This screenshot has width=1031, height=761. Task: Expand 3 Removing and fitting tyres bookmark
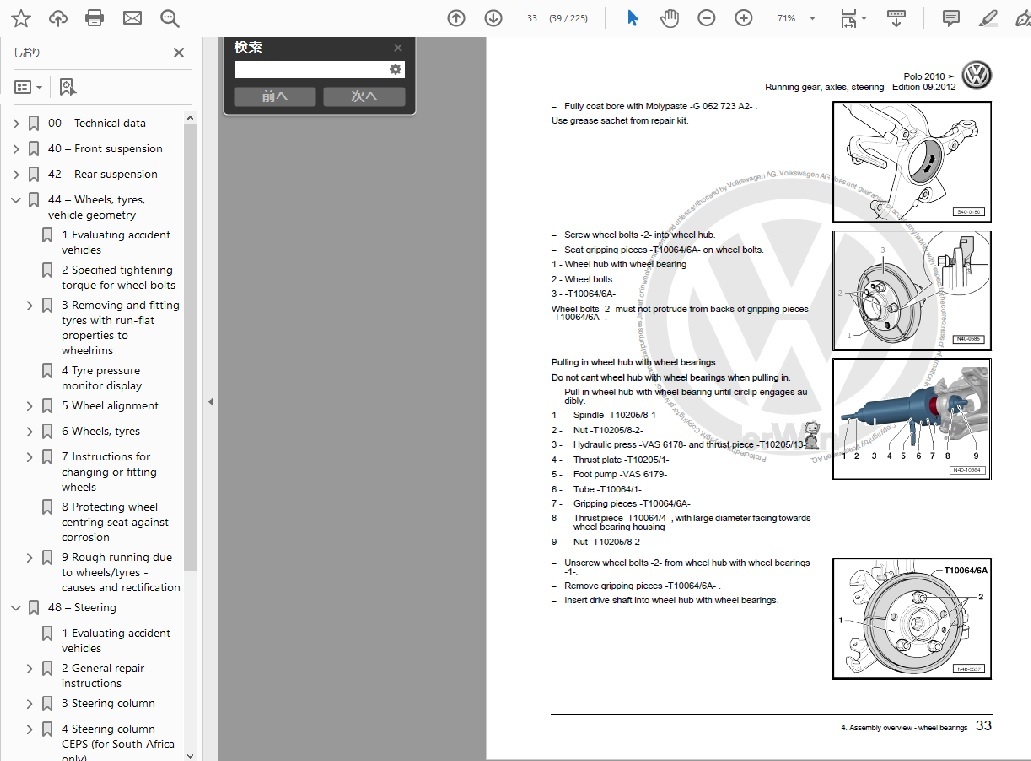pyautogui.click(x=30, y=306)
